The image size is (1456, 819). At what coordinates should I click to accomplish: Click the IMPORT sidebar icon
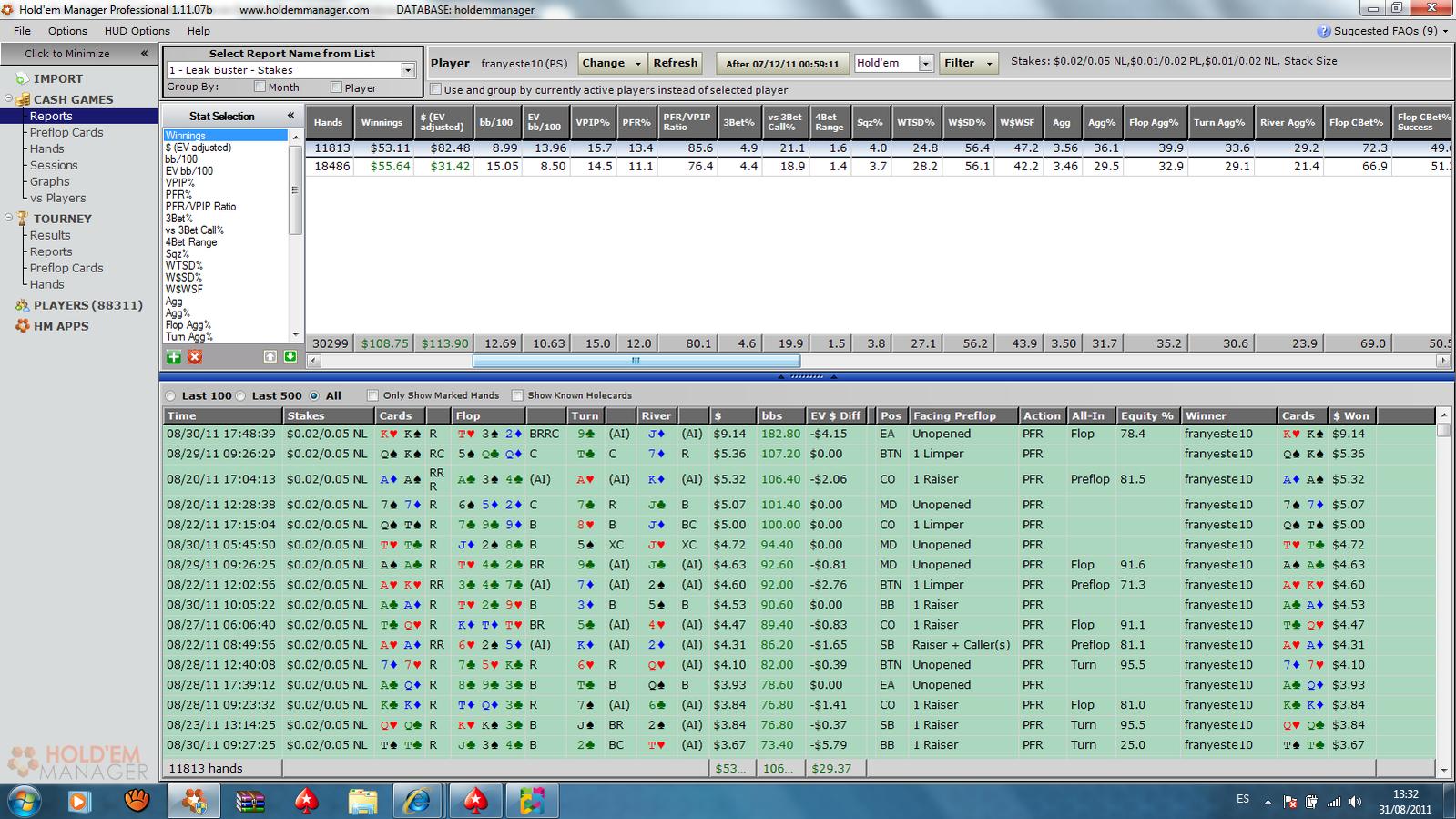(x=23, y=79)
